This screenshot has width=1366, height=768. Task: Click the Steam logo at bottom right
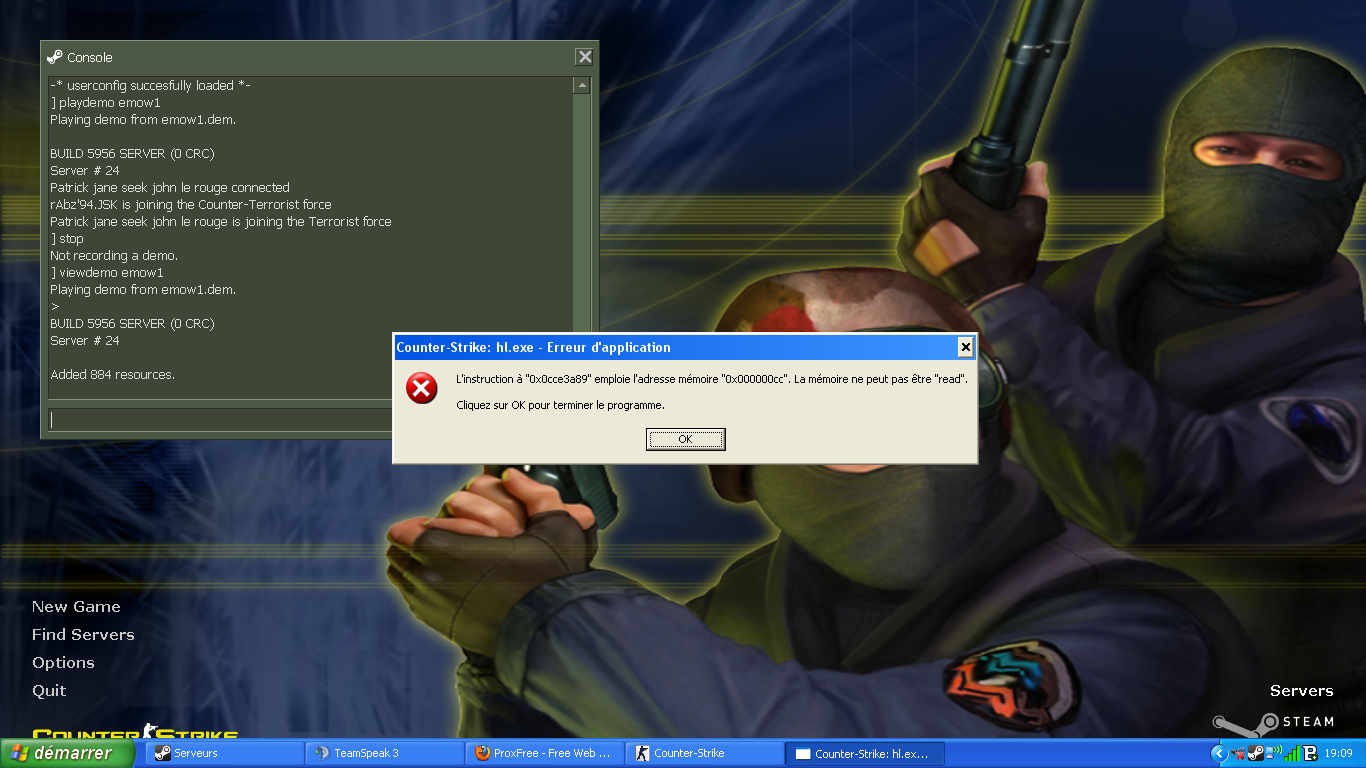(1273, 722)
